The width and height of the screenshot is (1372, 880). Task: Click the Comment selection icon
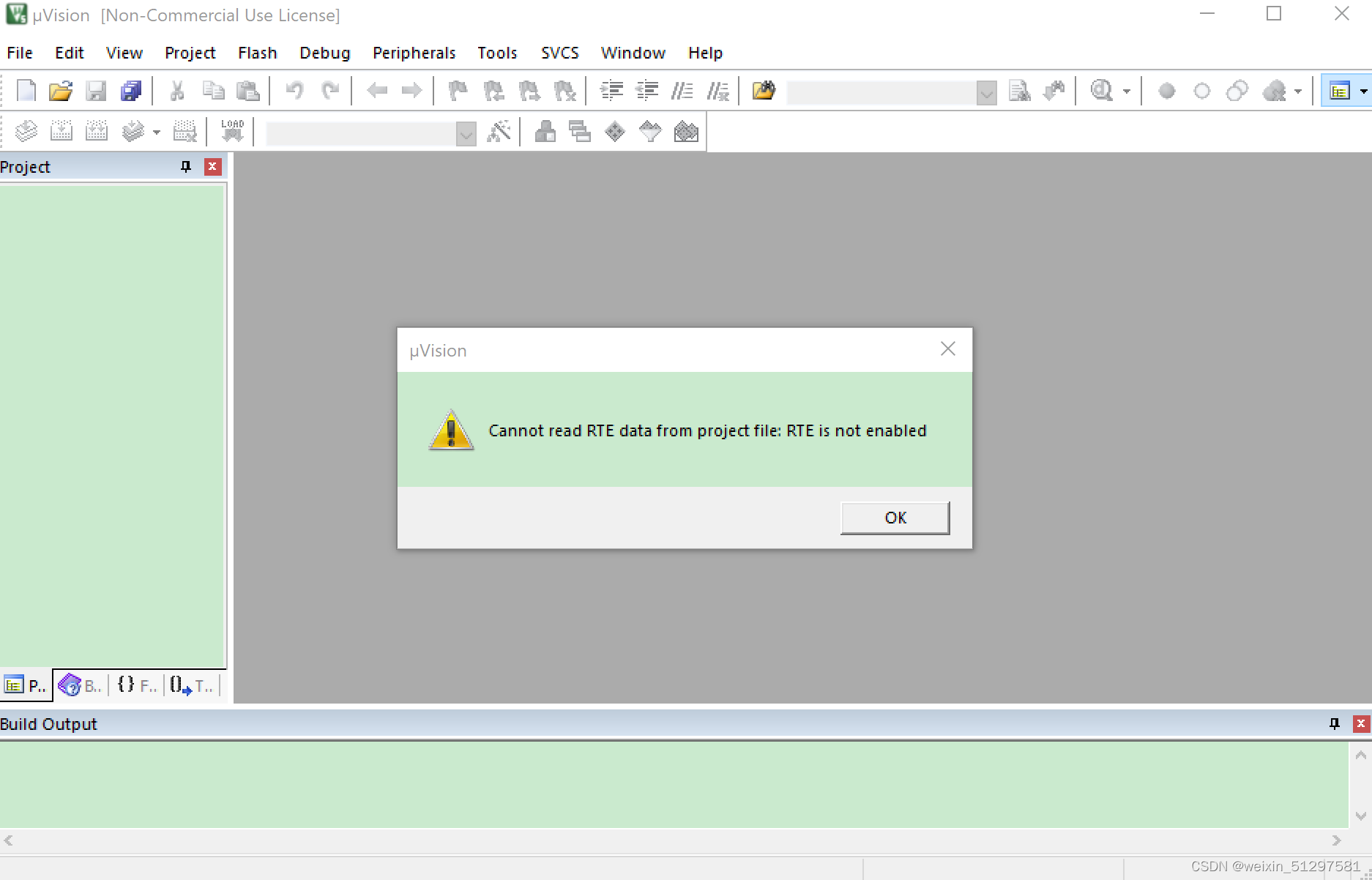pos(682,91)
